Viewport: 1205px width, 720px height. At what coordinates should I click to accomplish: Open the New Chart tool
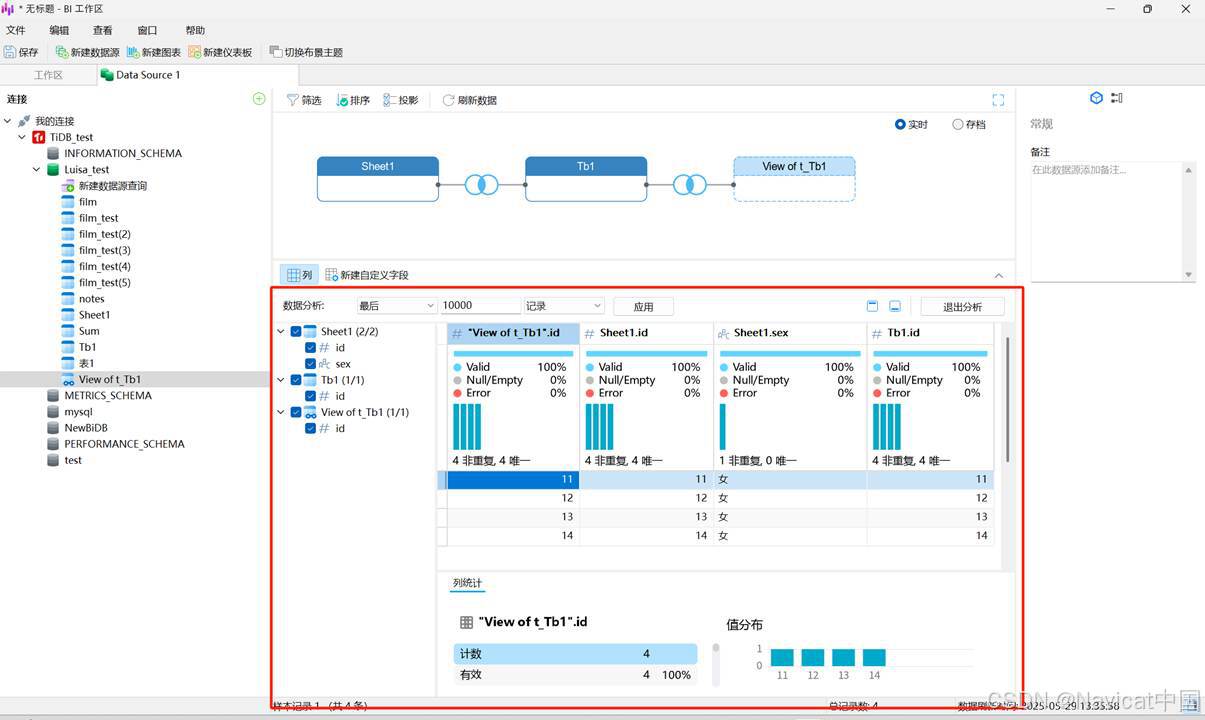(x=133, y=52)
